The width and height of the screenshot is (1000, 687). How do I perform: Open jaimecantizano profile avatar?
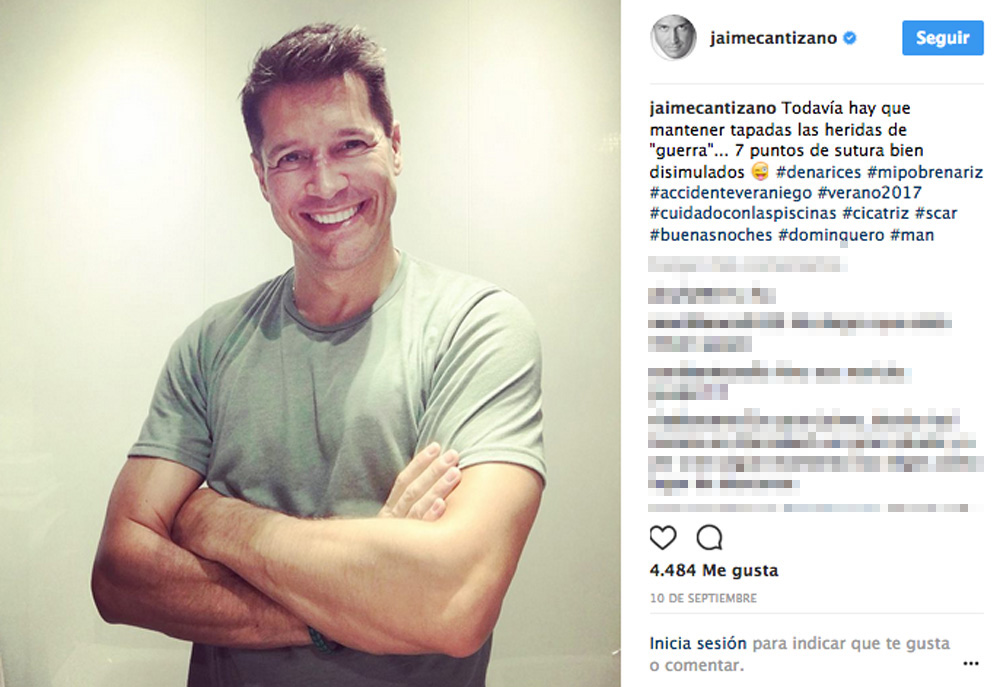coord(673,37)
